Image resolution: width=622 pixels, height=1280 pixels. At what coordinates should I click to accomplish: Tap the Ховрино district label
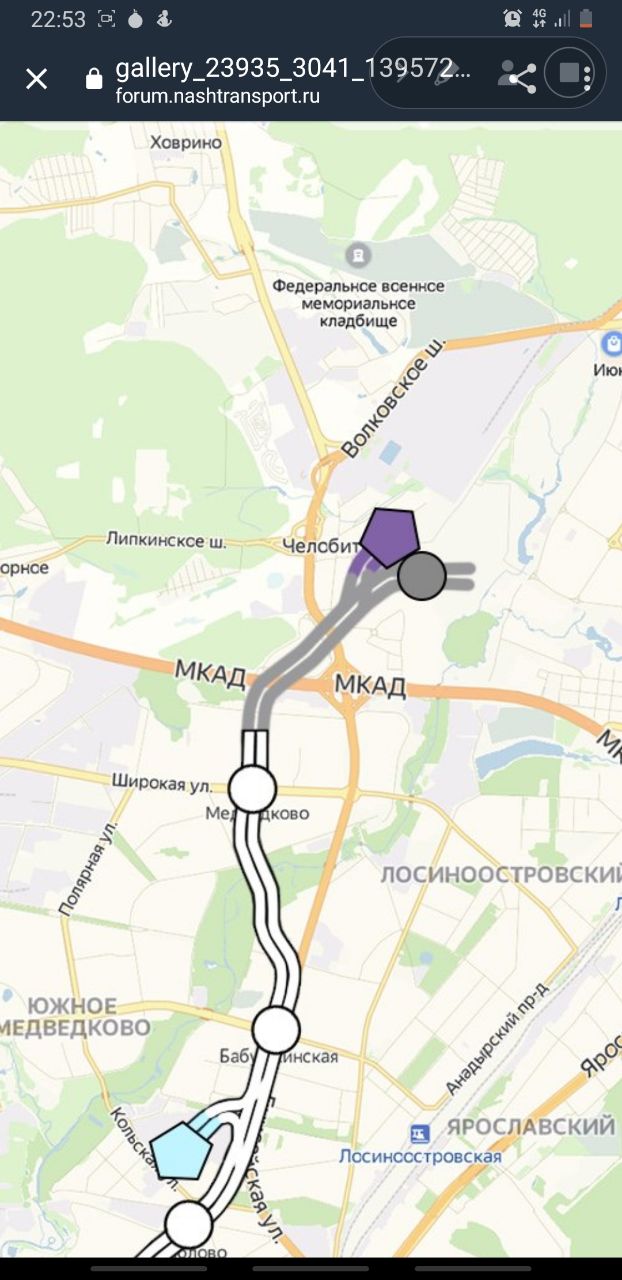(186, 143)
